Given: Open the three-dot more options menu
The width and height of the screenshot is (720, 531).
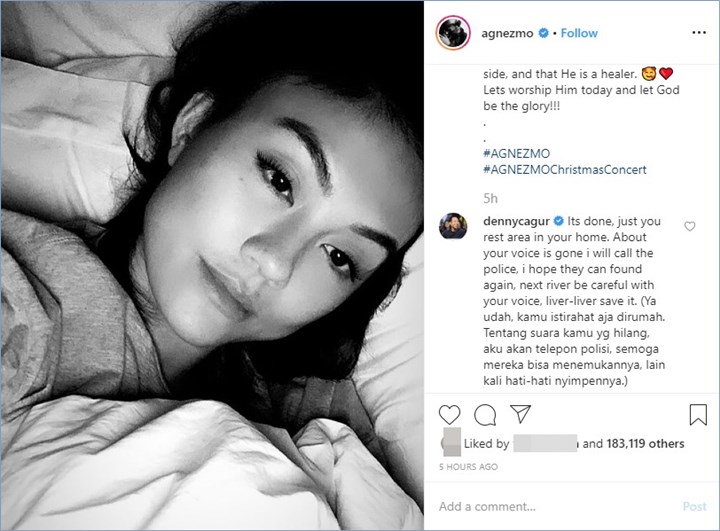Looking at the screenshot, I should pyautogui.click(x=699, y=32).
